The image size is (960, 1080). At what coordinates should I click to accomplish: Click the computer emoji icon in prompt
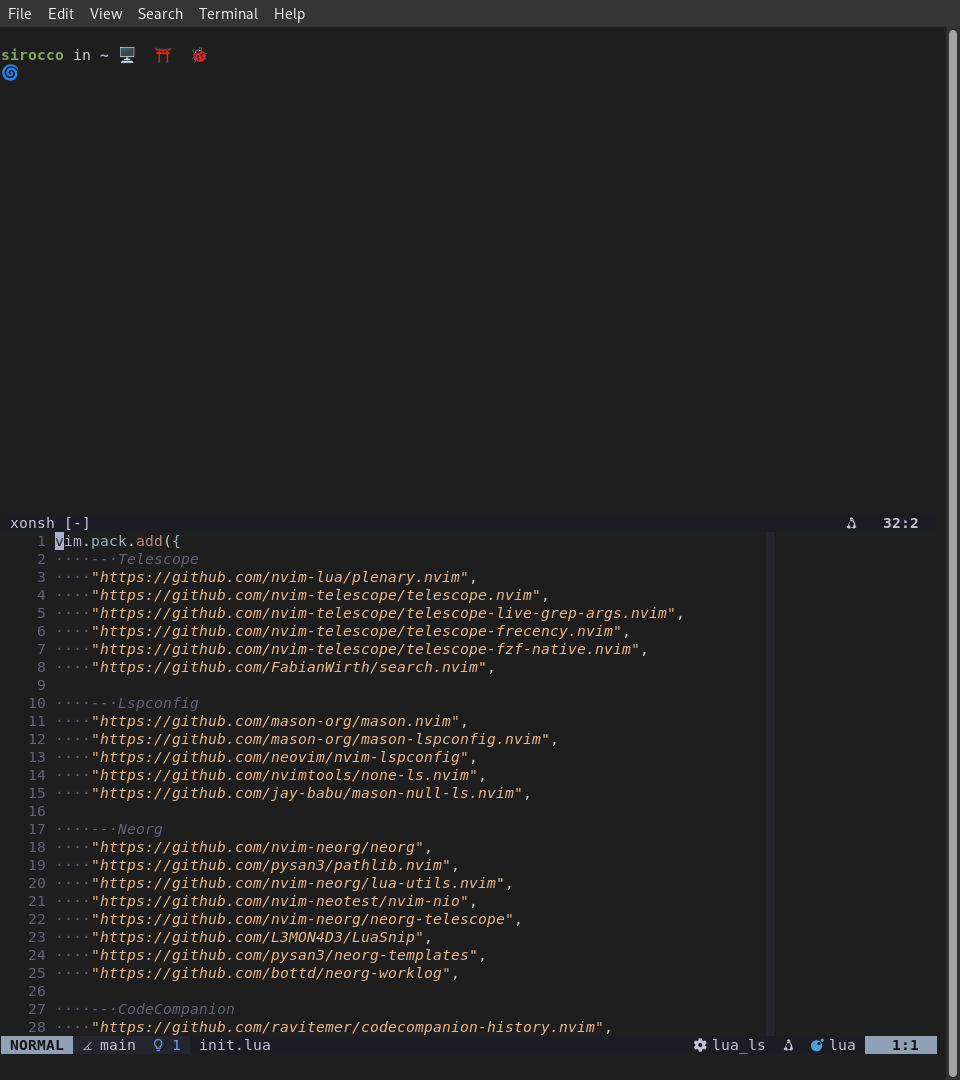(127, 55)
